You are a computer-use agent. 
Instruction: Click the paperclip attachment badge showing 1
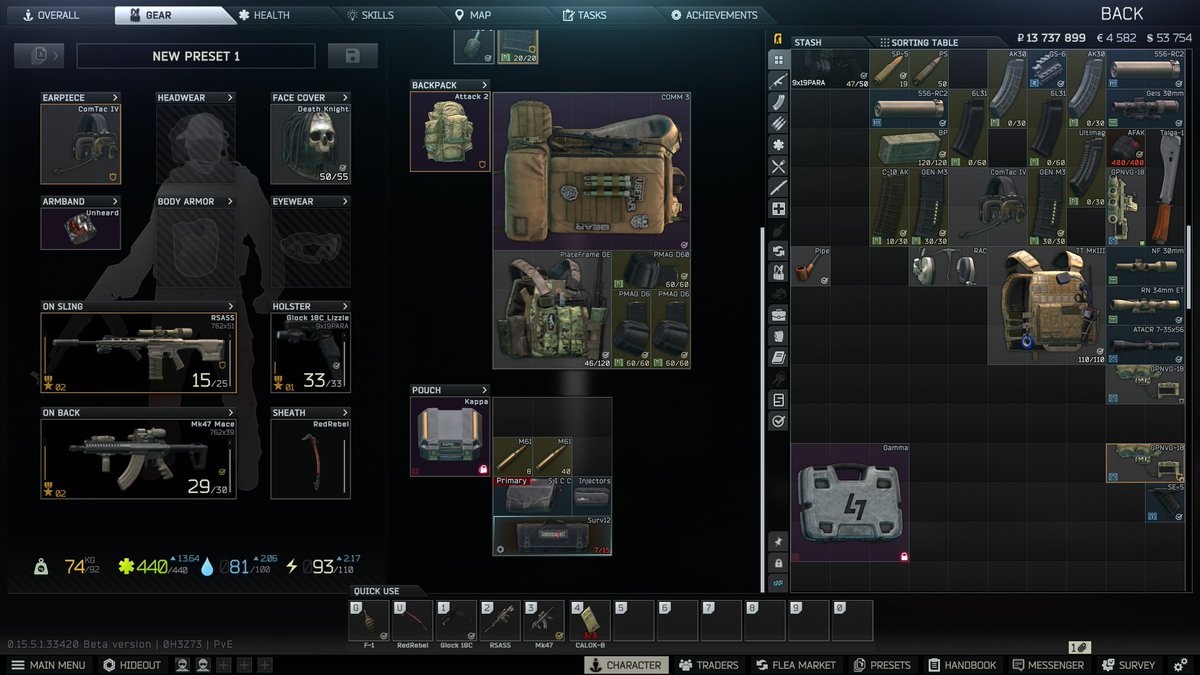pyautogui.click(x=1079, y=647)
